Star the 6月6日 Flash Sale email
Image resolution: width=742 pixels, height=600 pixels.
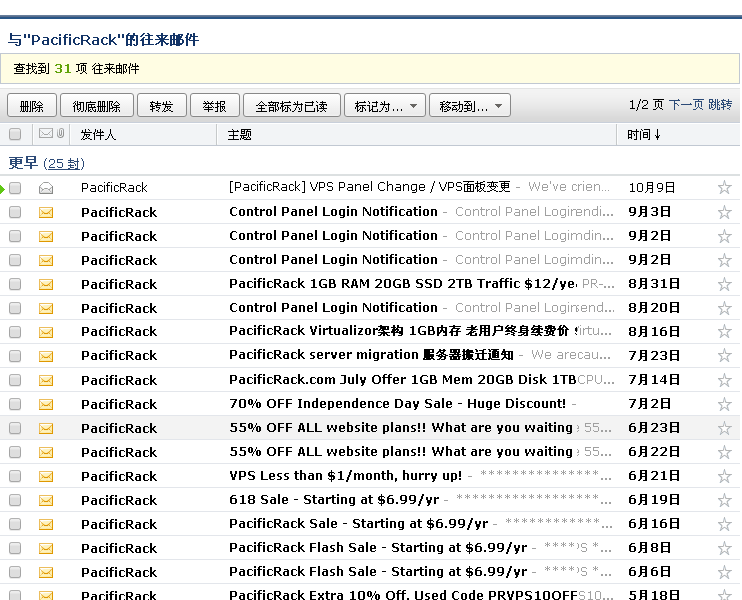[x=724, y=573]
